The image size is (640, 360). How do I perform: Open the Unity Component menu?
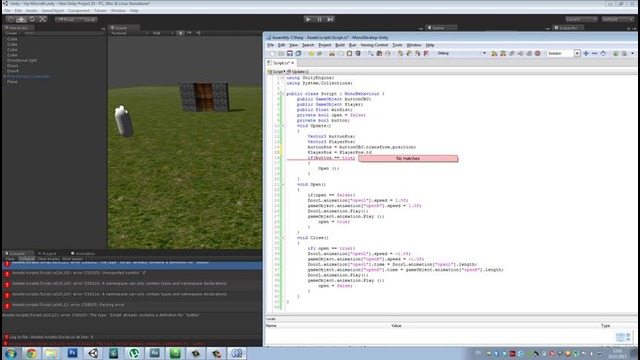click(x=79, y=11)
